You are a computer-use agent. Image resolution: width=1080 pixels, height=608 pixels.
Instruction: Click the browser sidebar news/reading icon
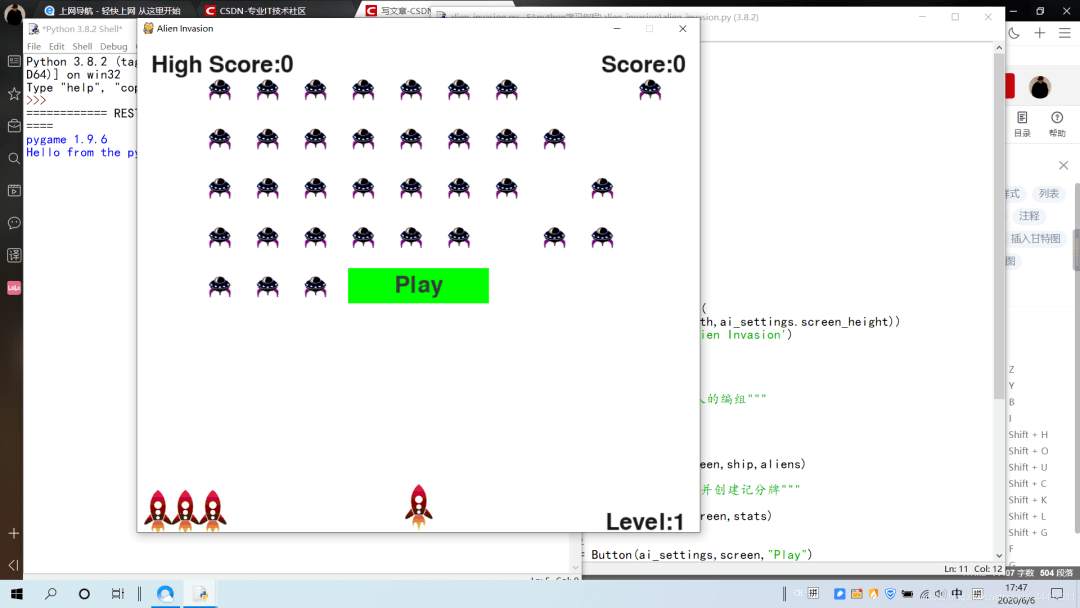click(x=14, y=61)
